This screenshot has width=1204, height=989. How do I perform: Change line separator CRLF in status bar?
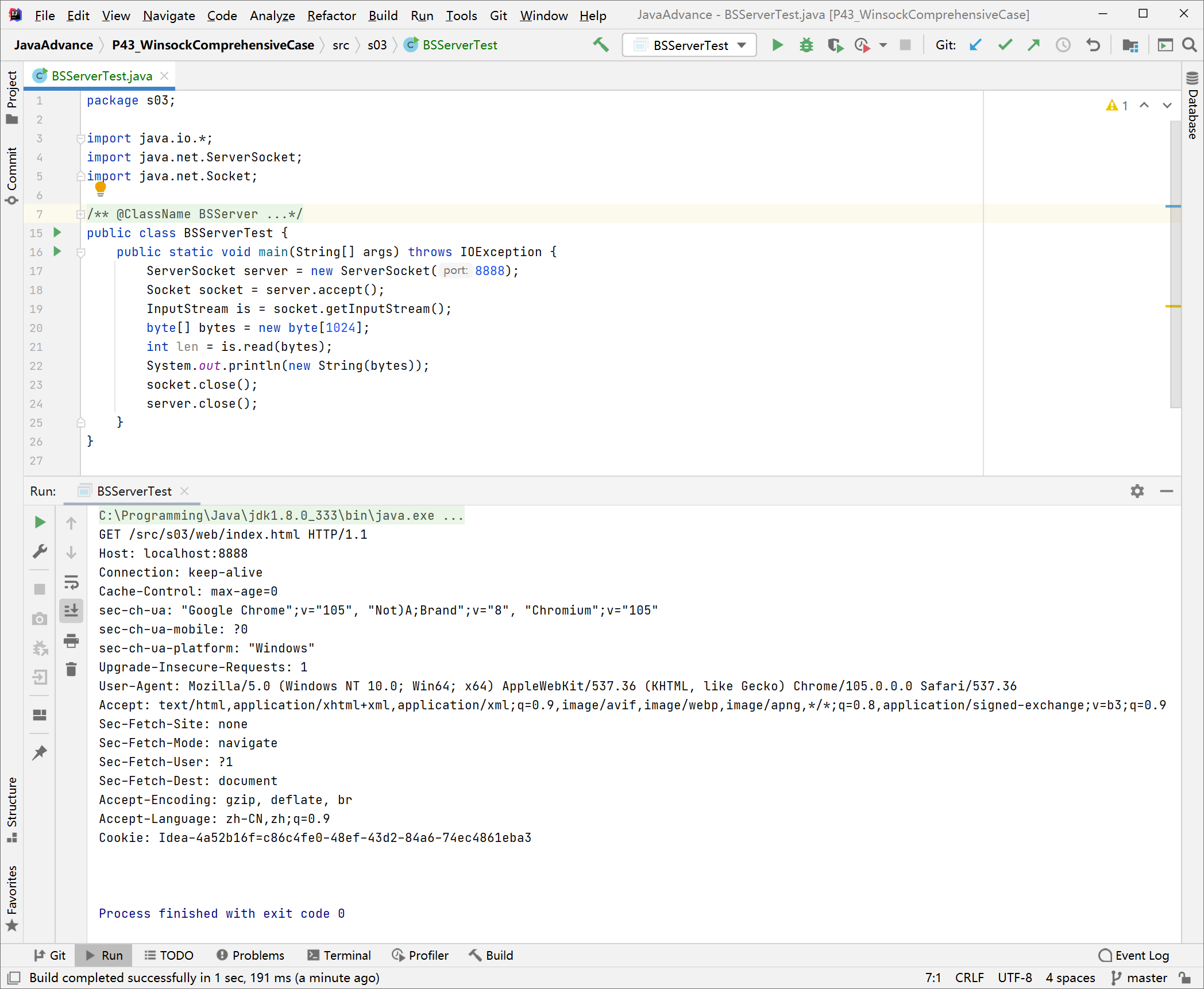click(x=969, y=978)
